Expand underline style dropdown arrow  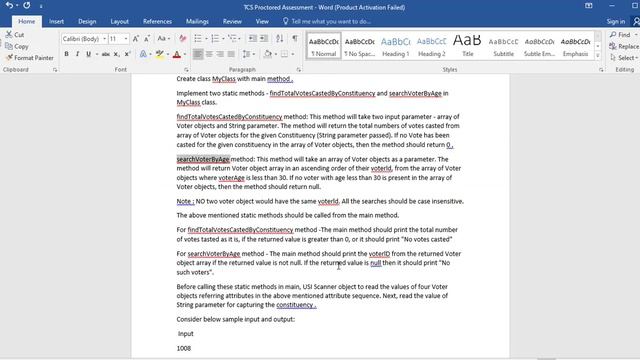pyautogui.click(x=97, y=54)
